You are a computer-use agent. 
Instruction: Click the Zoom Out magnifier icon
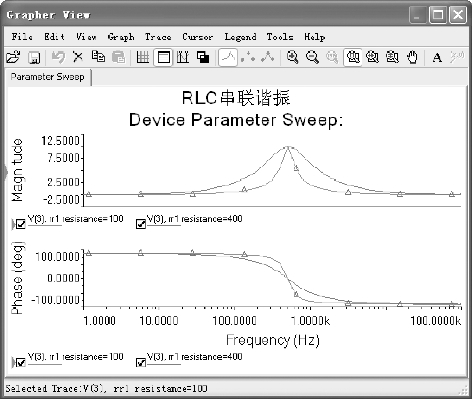tap(312, 57)
